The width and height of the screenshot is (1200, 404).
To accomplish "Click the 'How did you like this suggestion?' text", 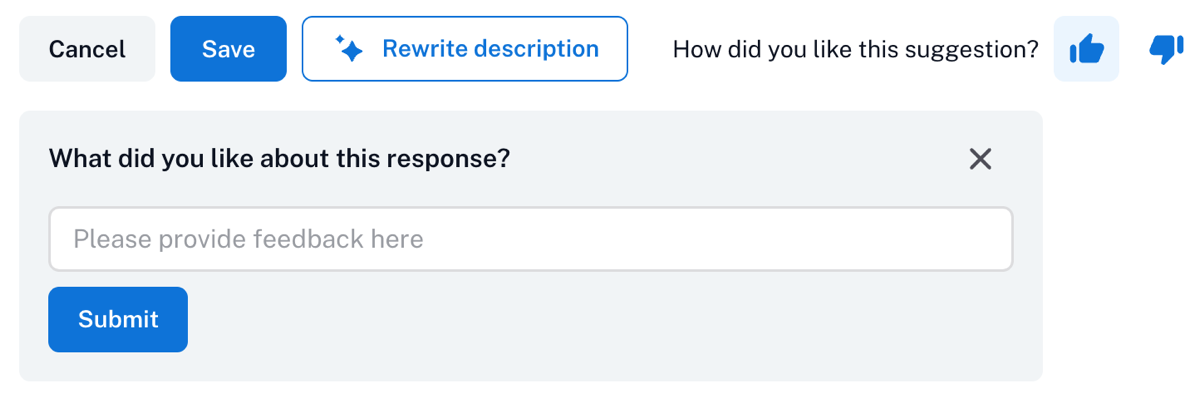I will (856, 49).
